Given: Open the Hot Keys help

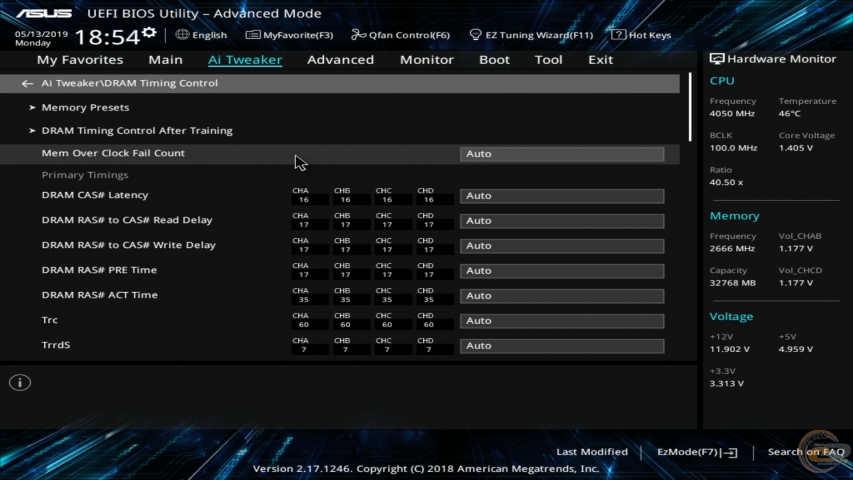Looking at the screenshot, I should pos(641,35).
